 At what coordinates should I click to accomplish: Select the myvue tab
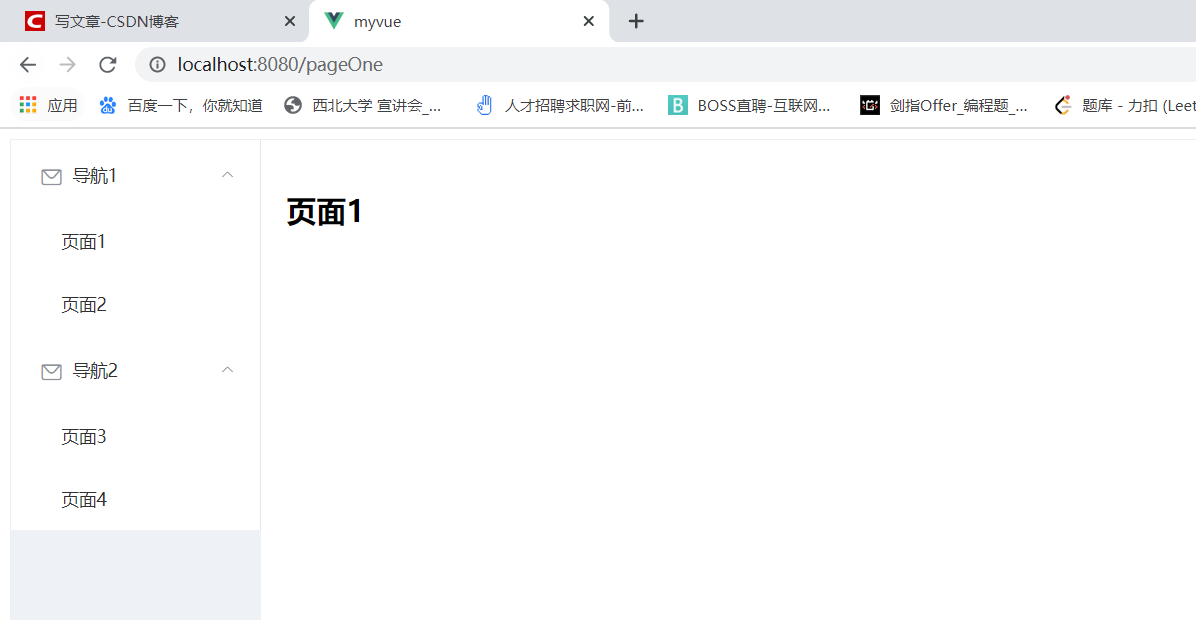[x=458, y=21]
